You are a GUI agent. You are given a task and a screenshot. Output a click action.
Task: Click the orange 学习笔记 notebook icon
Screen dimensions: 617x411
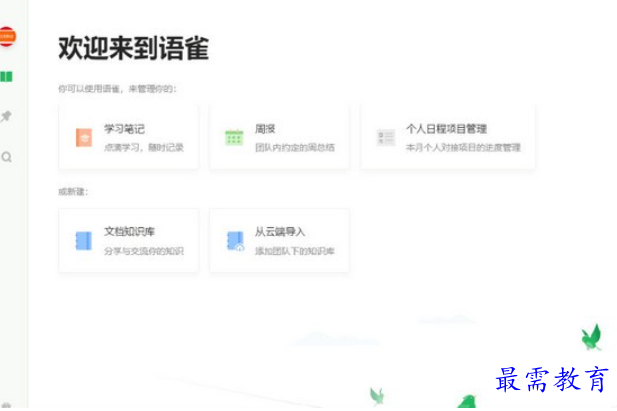coord(84,137)
